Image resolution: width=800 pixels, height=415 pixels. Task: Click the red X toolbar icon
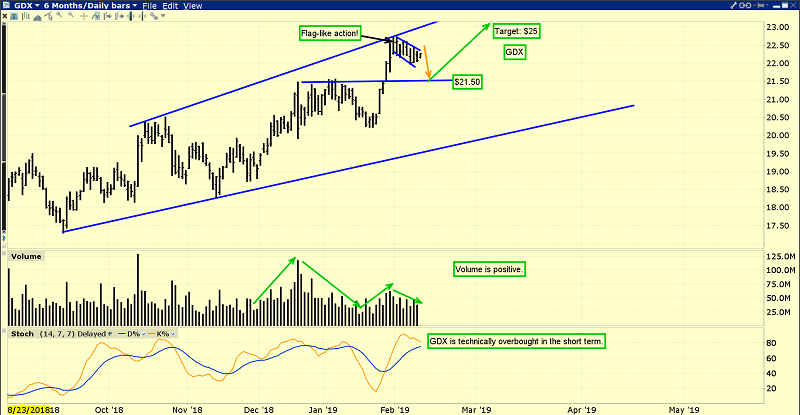click(x=5, y=16)
